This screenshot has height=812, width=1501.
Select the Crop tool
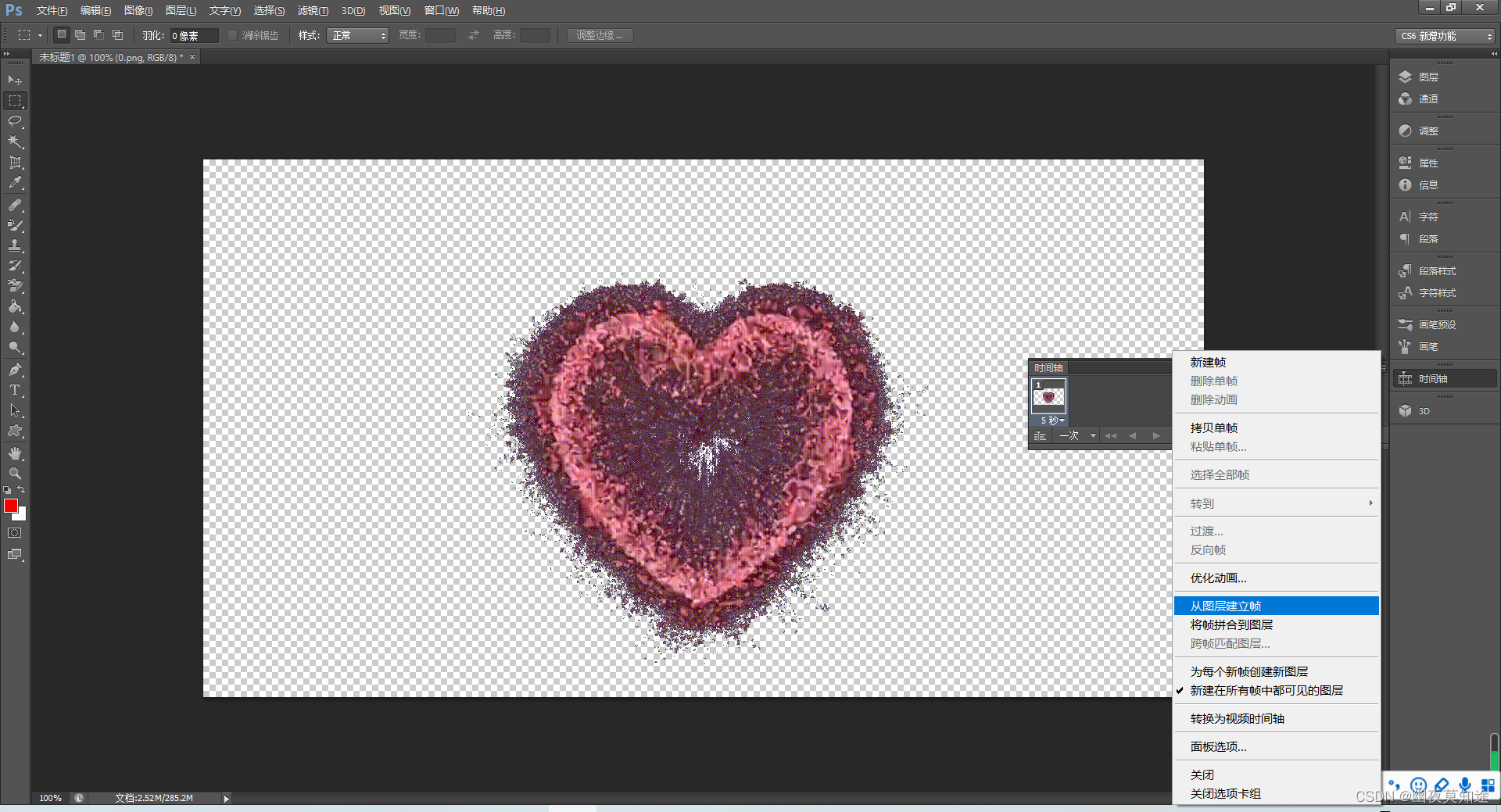click(15, 162)
